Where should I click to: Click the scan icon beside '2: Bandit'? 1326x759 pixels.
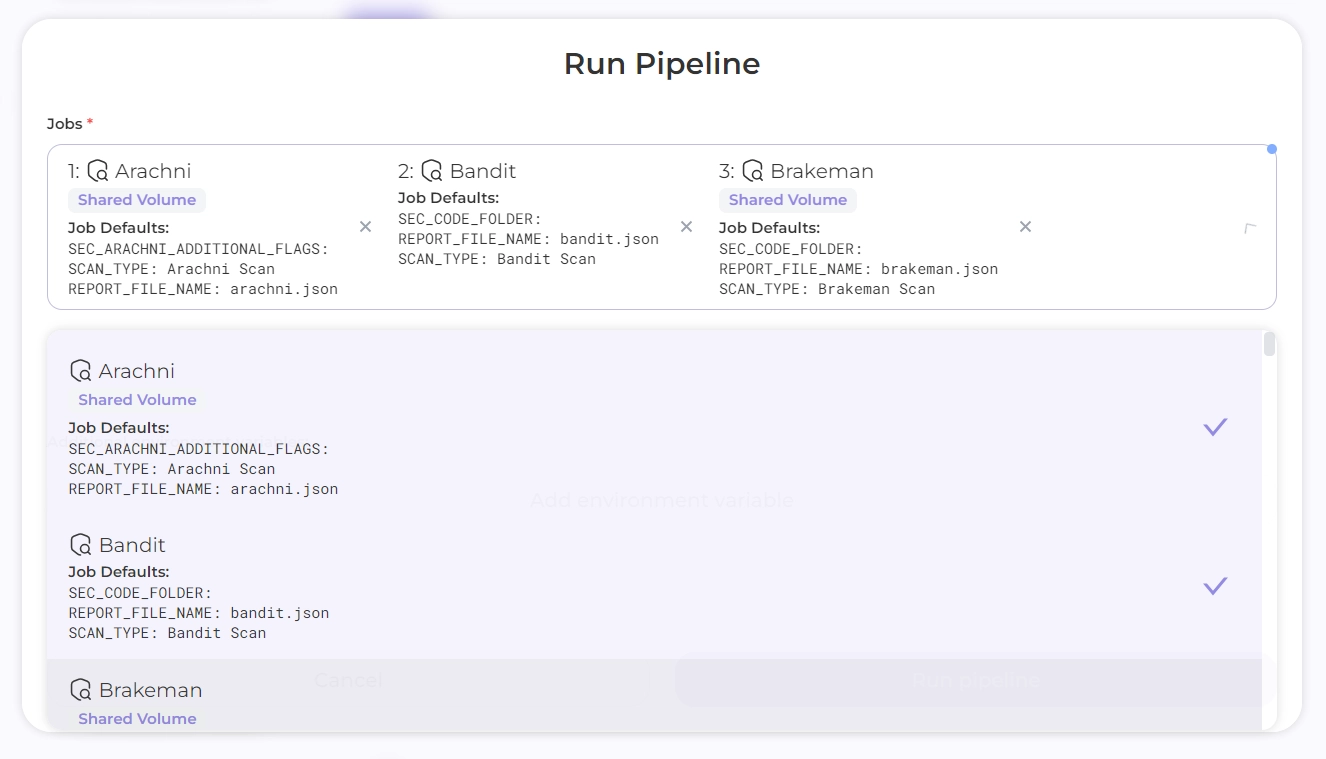[x=432, y=171]
